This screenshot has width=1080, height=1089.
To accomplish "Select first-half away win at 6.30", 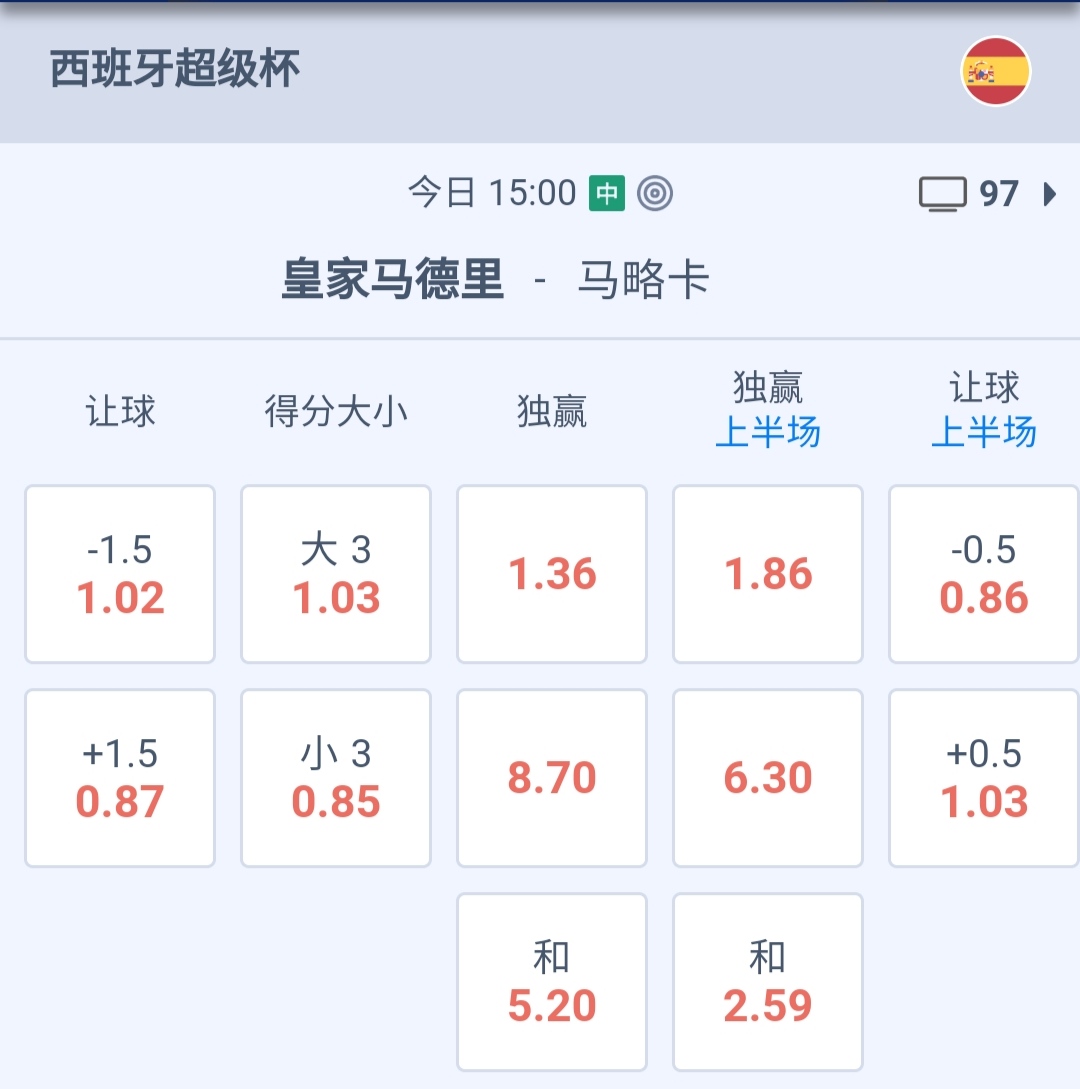I will tap(768, 778).
